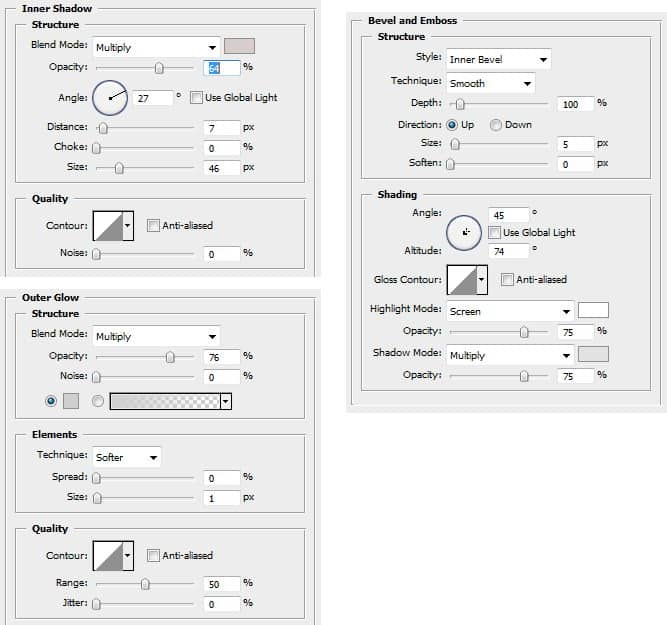Click the Inner Shadow Choke slider handle

97,148
